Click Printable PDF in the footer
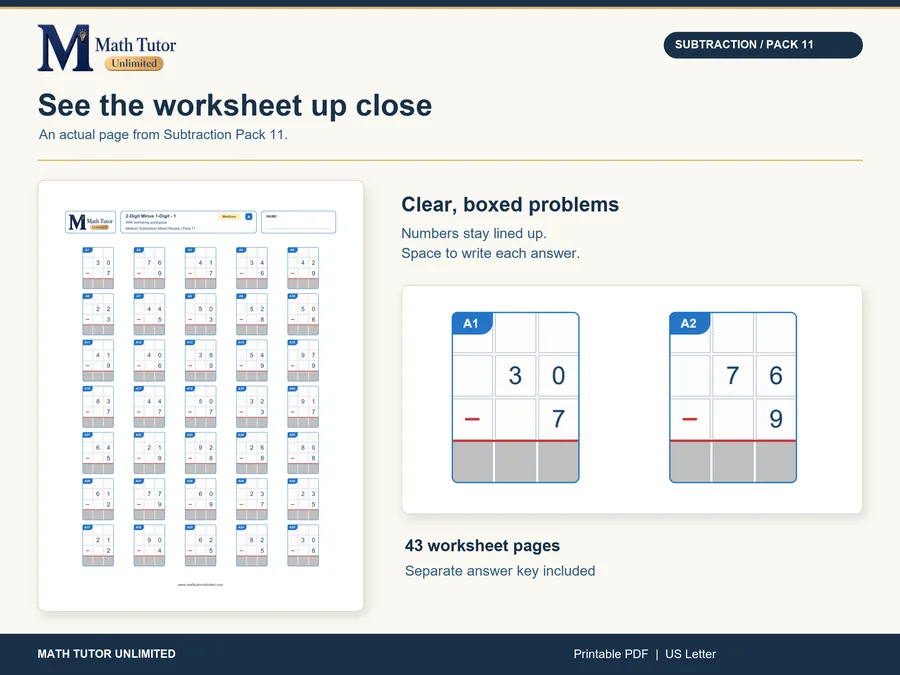 point(611,654)
